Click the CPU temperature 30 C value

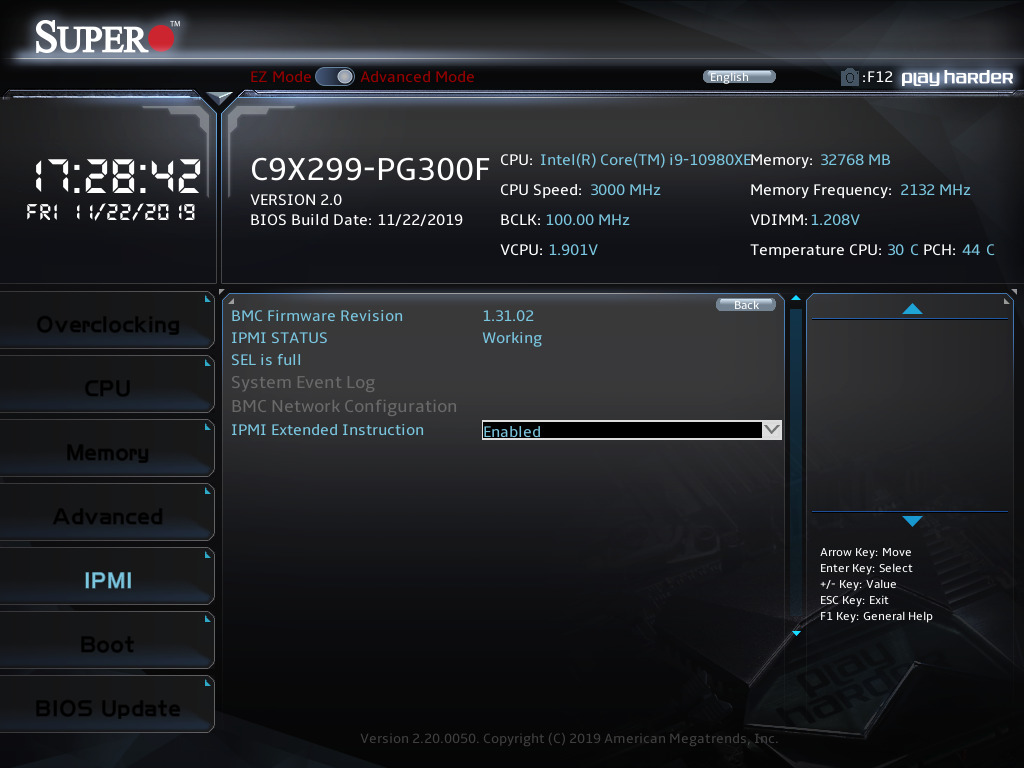(903, 250)
